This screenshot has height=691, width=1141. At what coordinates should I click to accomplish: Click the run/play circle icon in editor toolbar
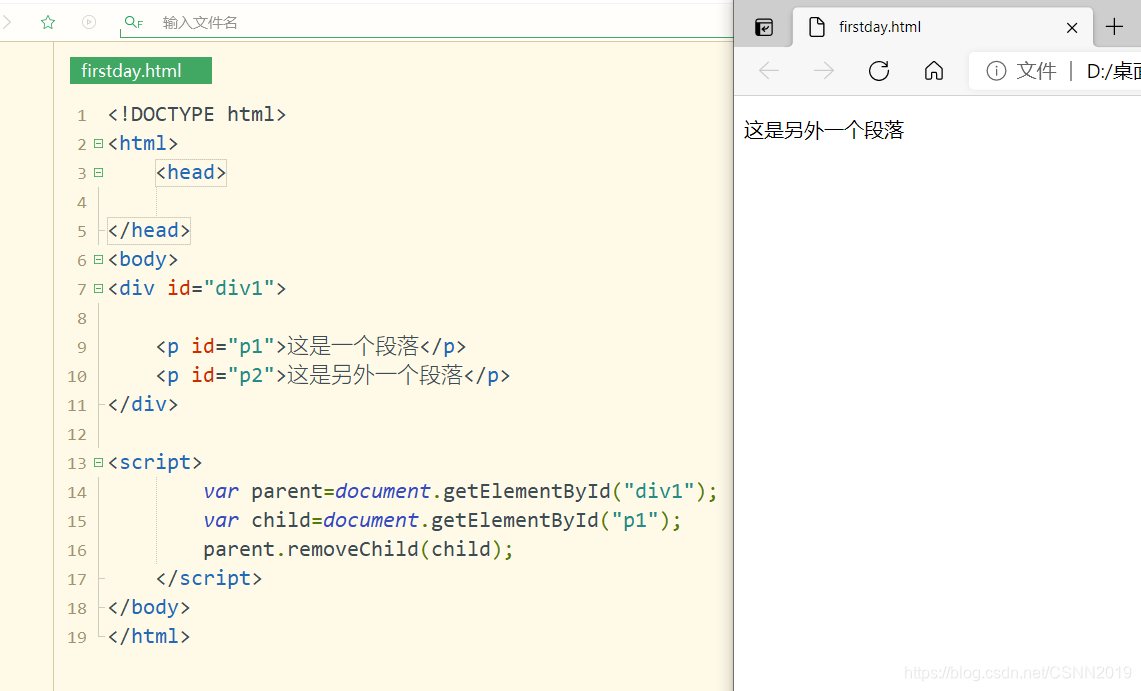point(89,23)
